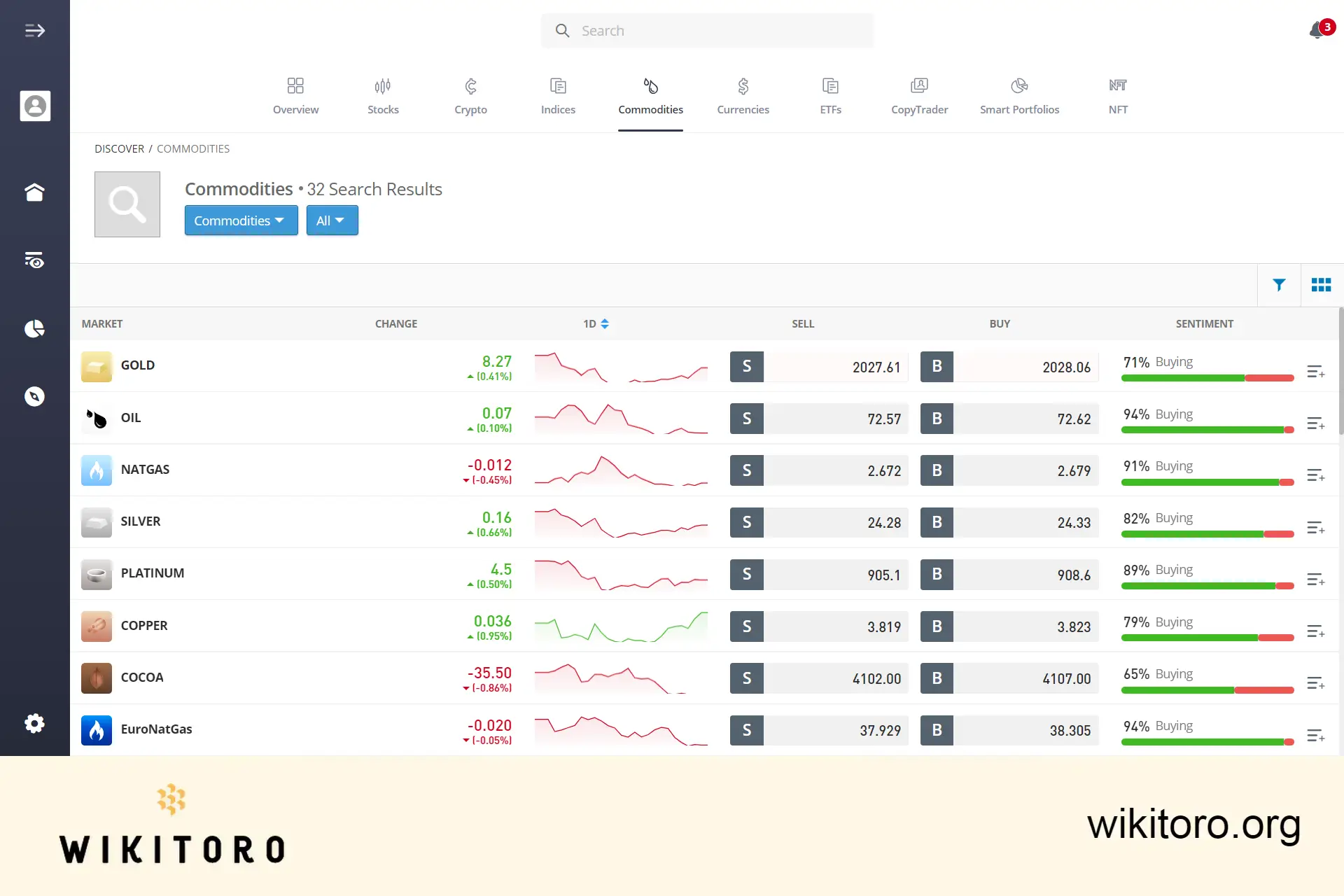Expand the All filter dropdown
This screenshot has height=896, width=1344.
[331, 219]
